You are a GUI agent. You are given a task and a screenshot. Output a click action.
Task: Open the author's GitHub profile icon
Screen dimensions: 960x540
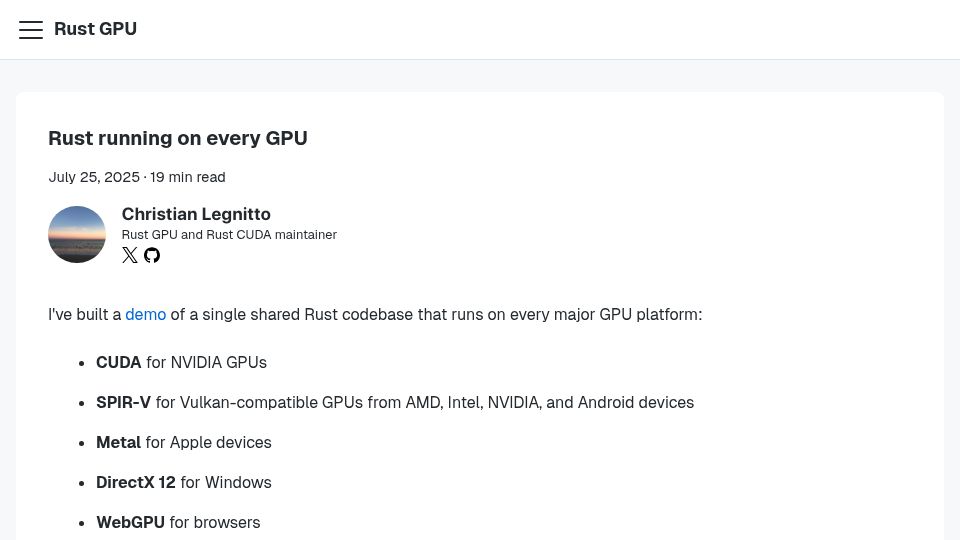click(x=152, y=255)
